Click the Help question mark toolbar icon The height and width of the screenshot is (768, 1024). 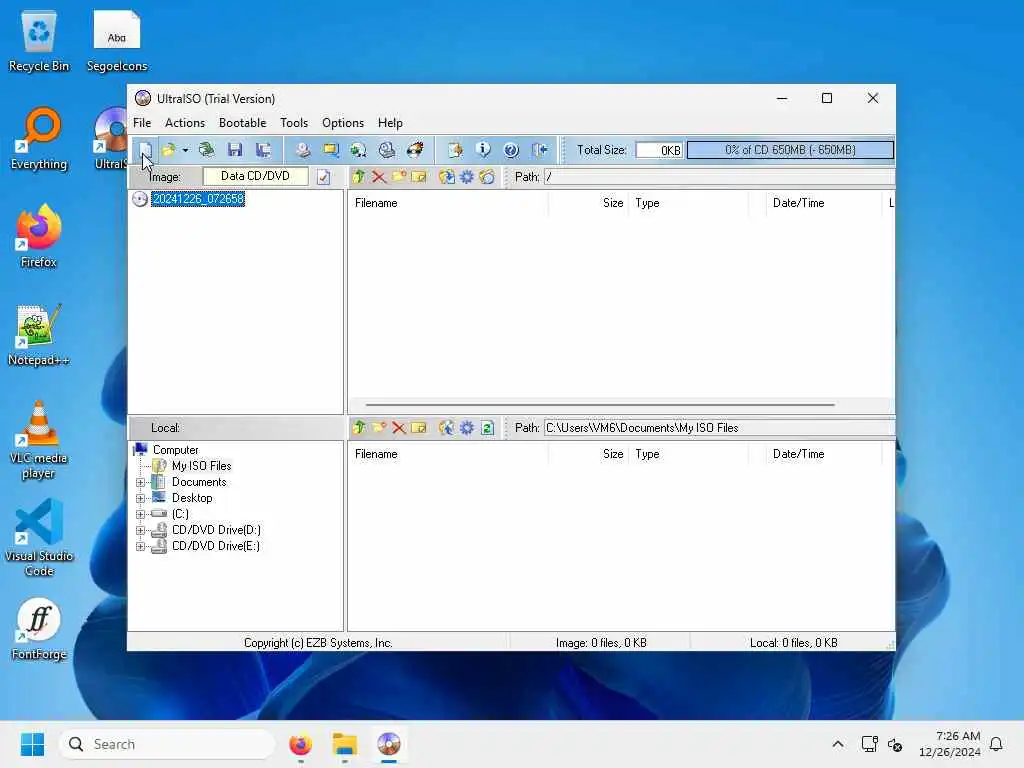point(511,150)
